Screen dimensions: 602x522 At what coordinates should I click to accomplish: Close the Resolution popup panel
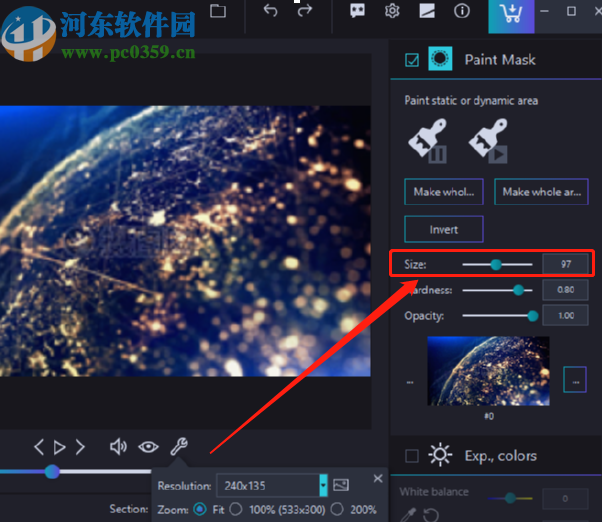point(378,478)
